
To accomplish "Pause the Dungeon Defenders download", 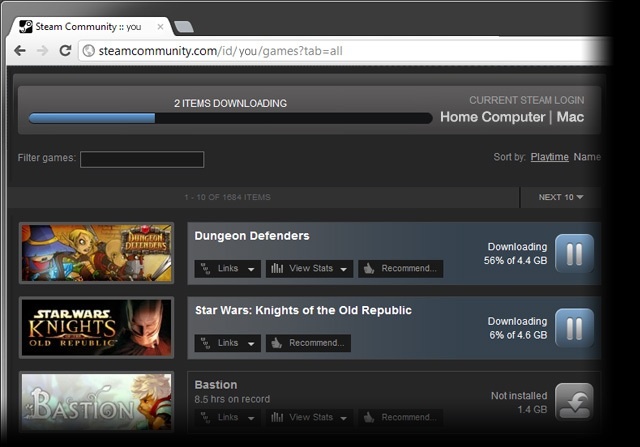I will [x=574, y=253].
